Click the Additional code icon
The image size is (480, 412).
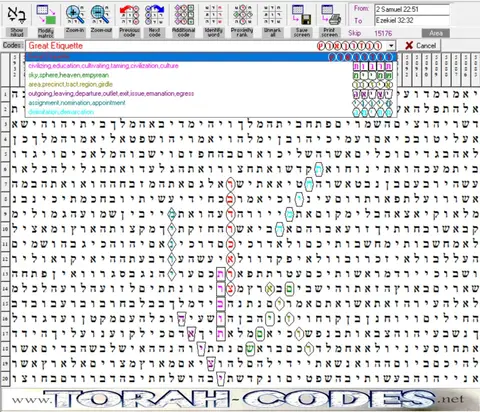tap(184, 14)
